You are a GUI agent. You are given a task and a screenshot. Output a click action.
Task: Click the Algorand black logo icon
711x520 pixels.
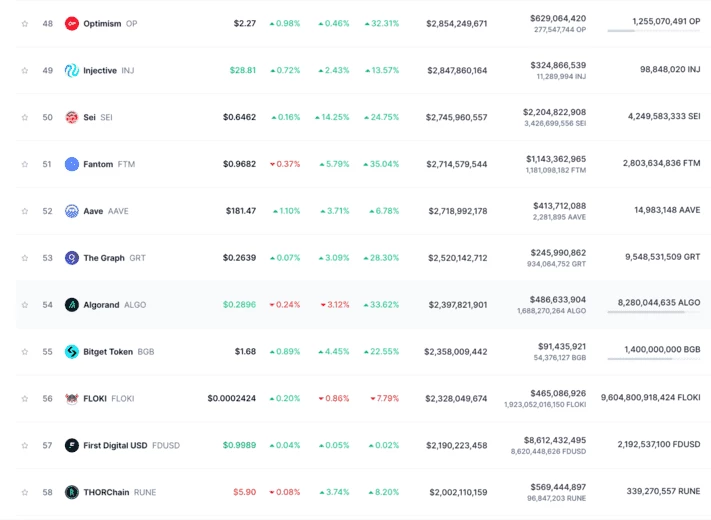click(x=72, y=305)
